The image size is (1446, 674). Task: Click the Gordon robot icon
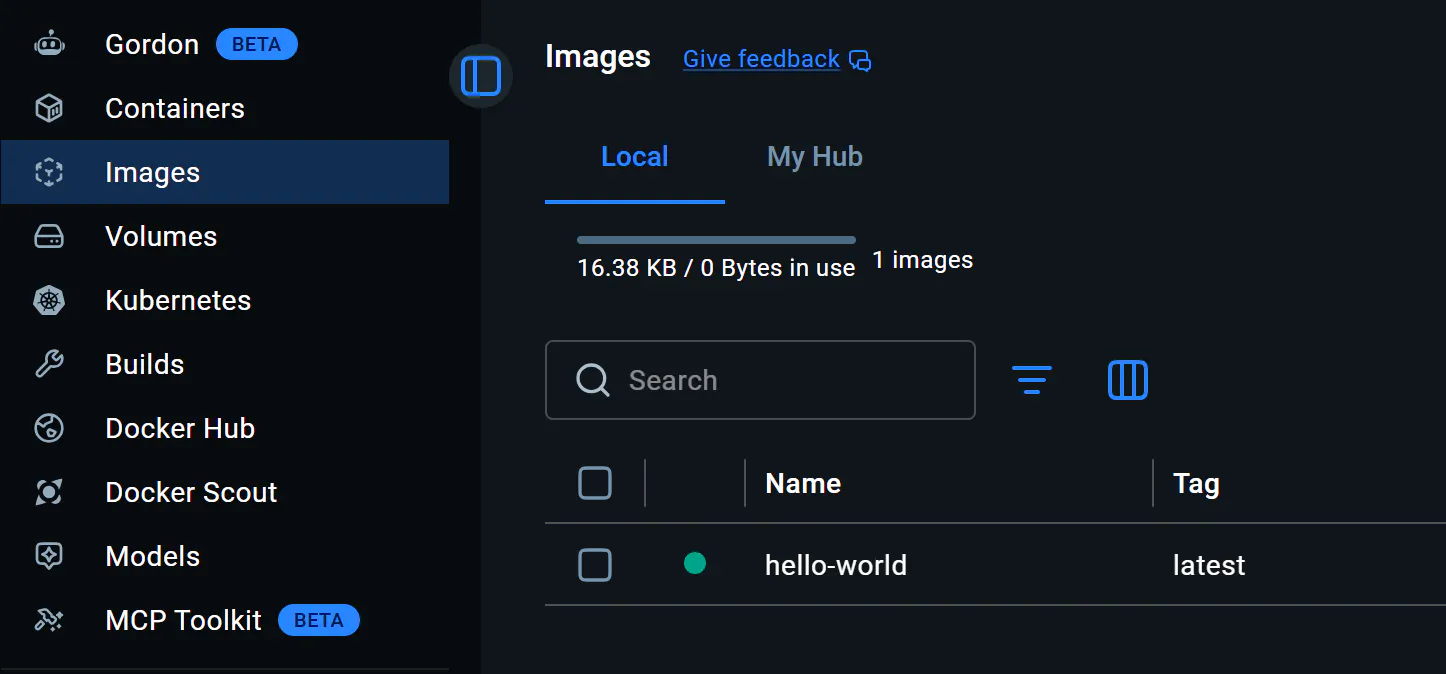click(49, 44)
